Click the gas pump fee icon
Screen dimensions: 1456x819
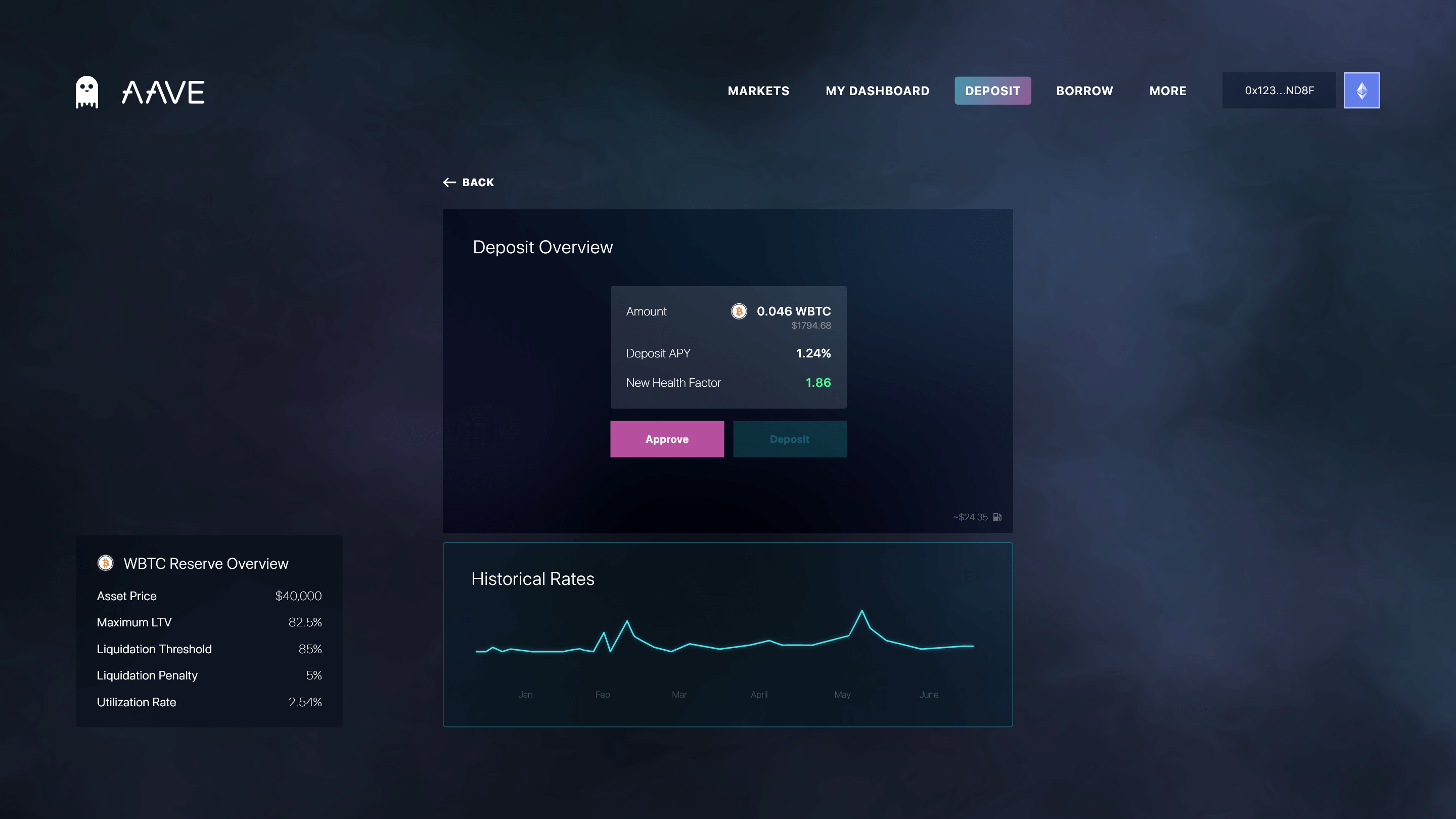pyautogui.click(x=997, y=517)
